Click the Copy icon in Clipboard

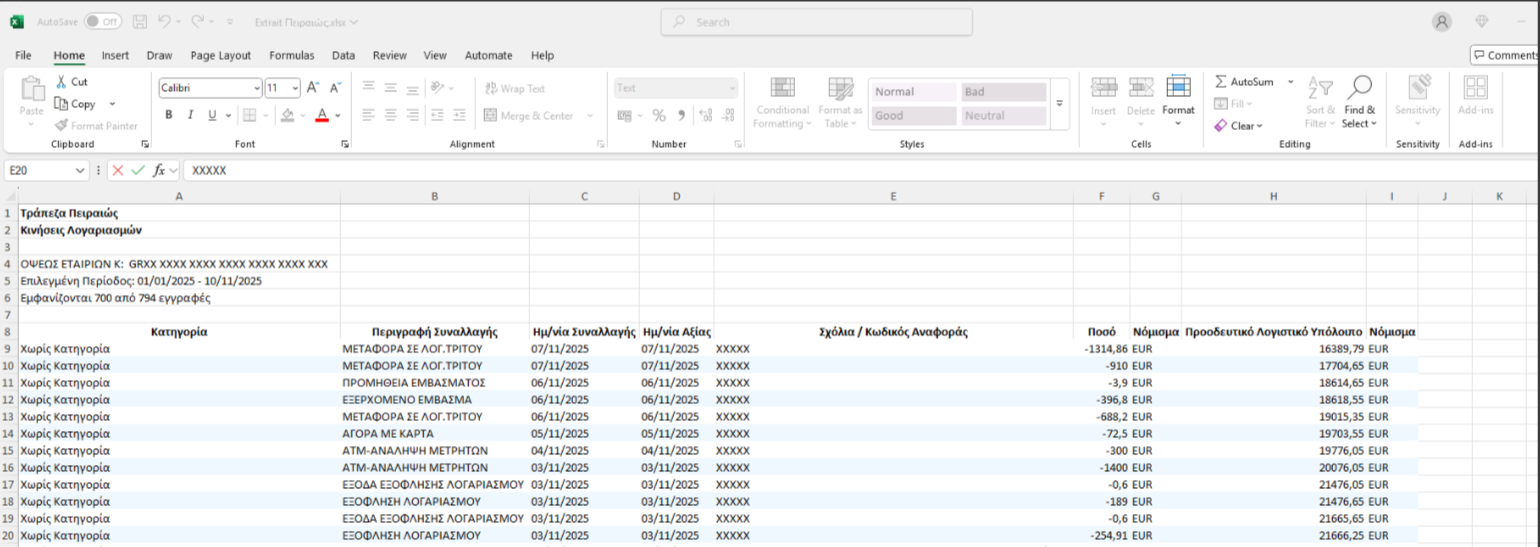[61, 104]
